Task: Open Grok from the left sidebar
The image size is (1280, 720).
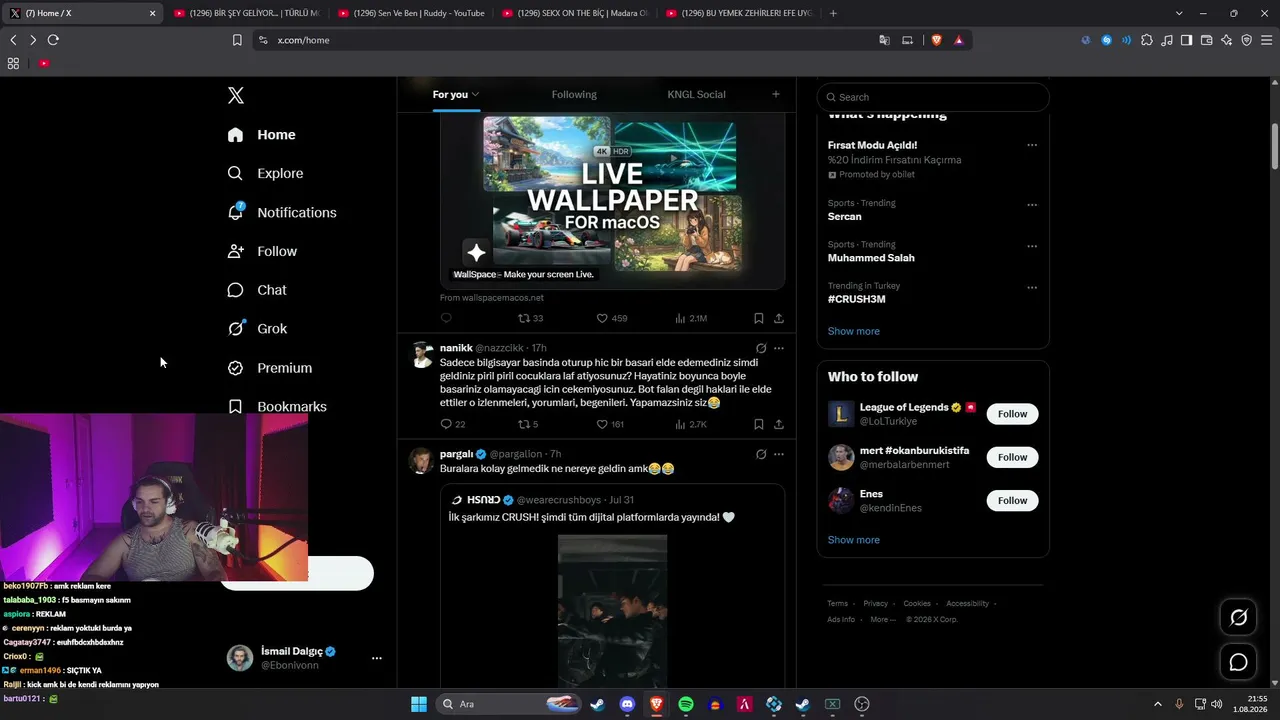Action: pyautogui.click(x=257, y=328)
